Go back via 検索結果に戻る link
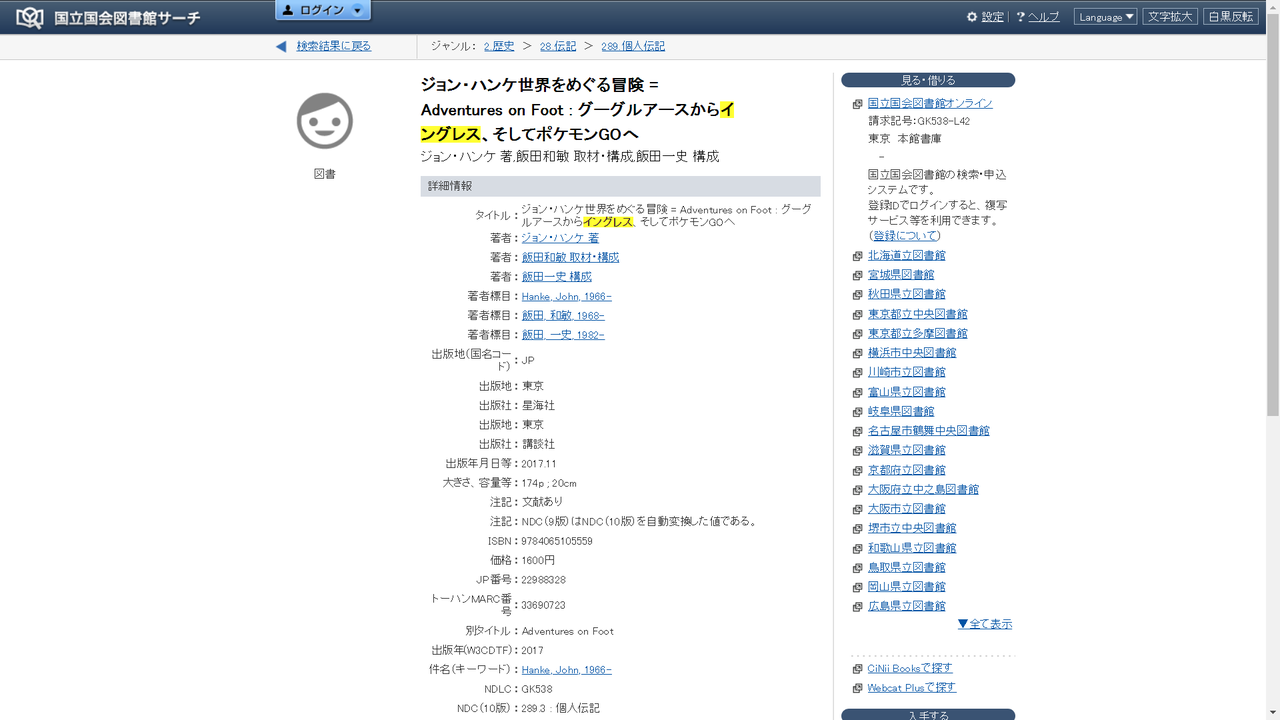Viewport: 1280px width, 720px height. [334, 46]
